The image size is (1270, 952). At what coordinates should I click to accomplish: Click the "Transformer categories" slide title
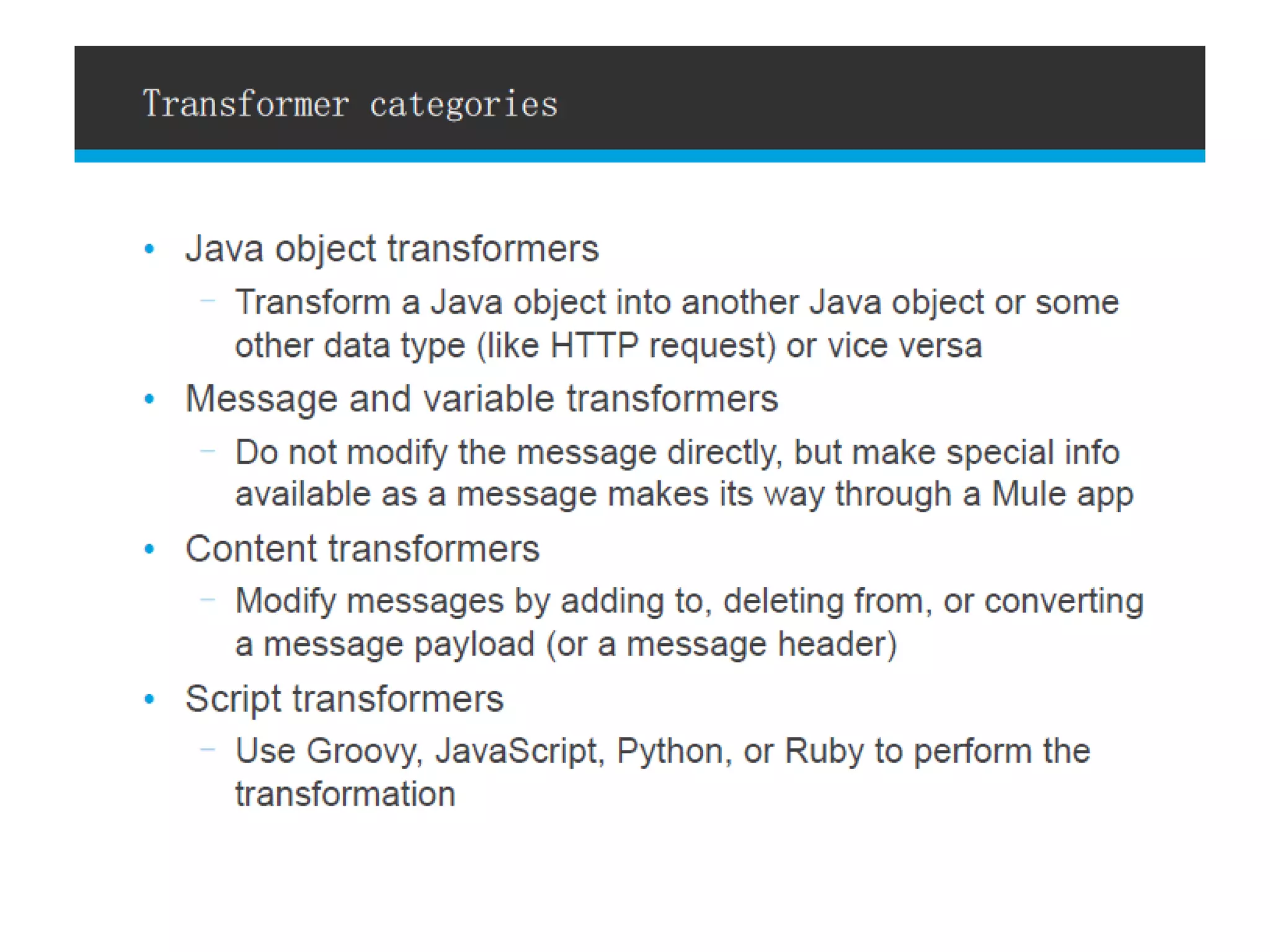[x=350, y=104]
